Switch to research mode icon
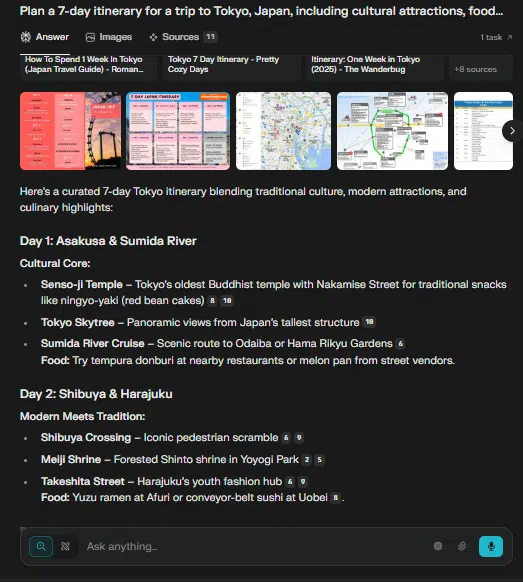 [65, 546]
